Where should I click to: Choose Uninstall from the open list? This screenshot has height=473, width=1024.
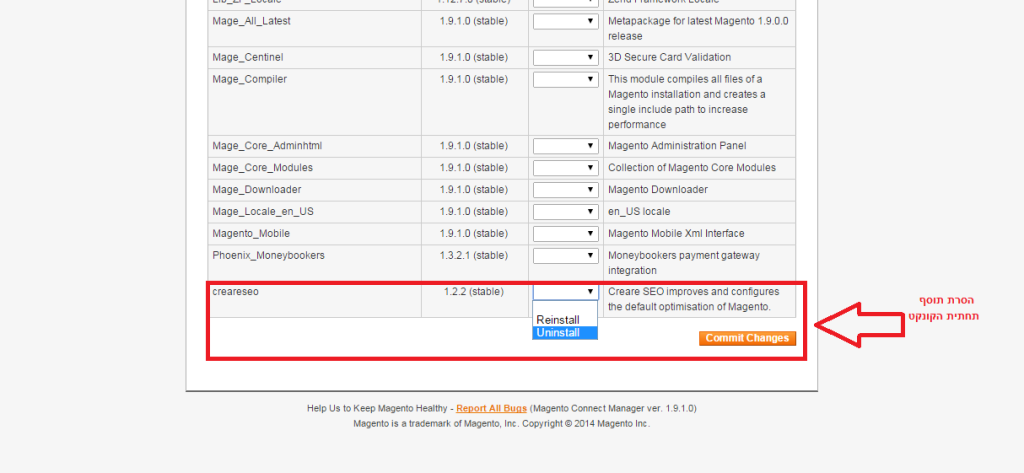[565, 333]
